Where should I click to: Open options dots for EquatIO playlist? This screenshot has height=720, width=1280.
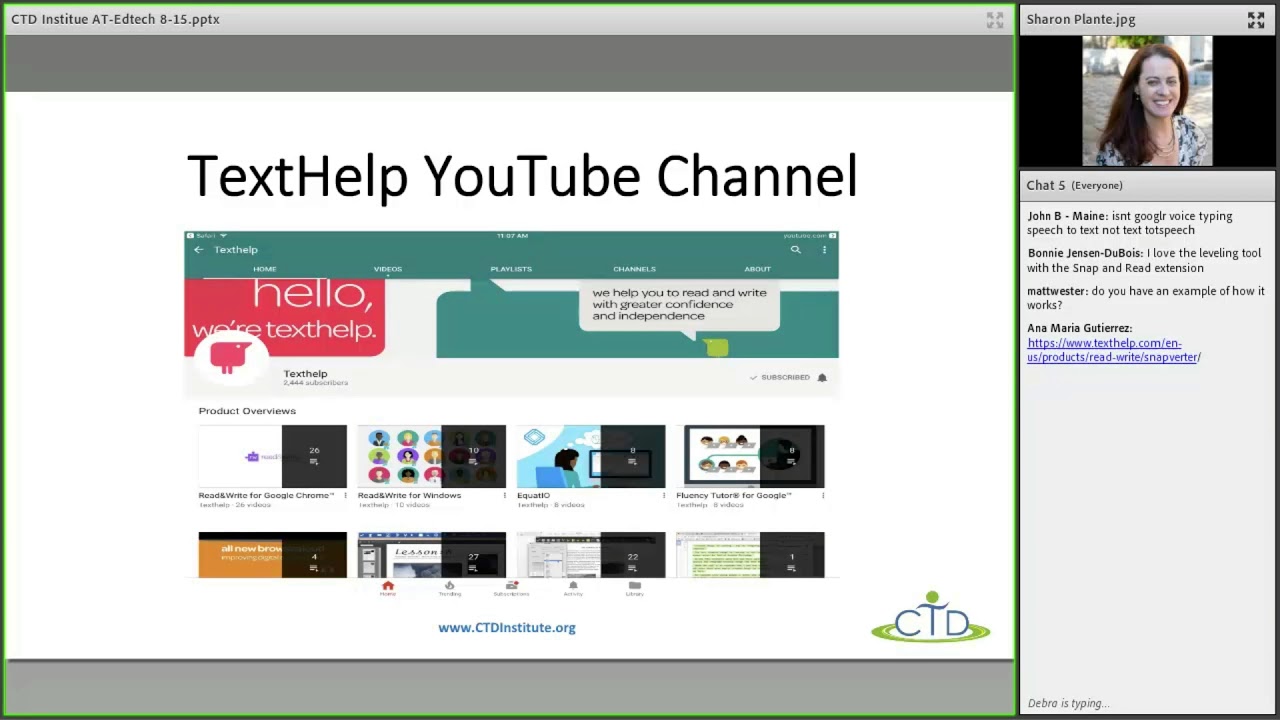(x=663, y=496)
